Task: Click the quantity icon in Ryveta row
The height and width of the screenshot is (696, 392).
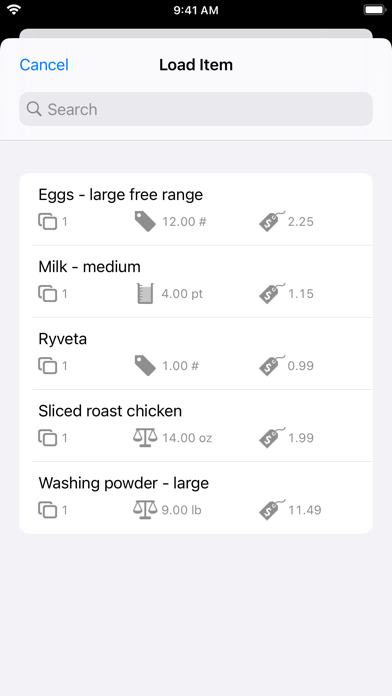Action: [48, 365]
